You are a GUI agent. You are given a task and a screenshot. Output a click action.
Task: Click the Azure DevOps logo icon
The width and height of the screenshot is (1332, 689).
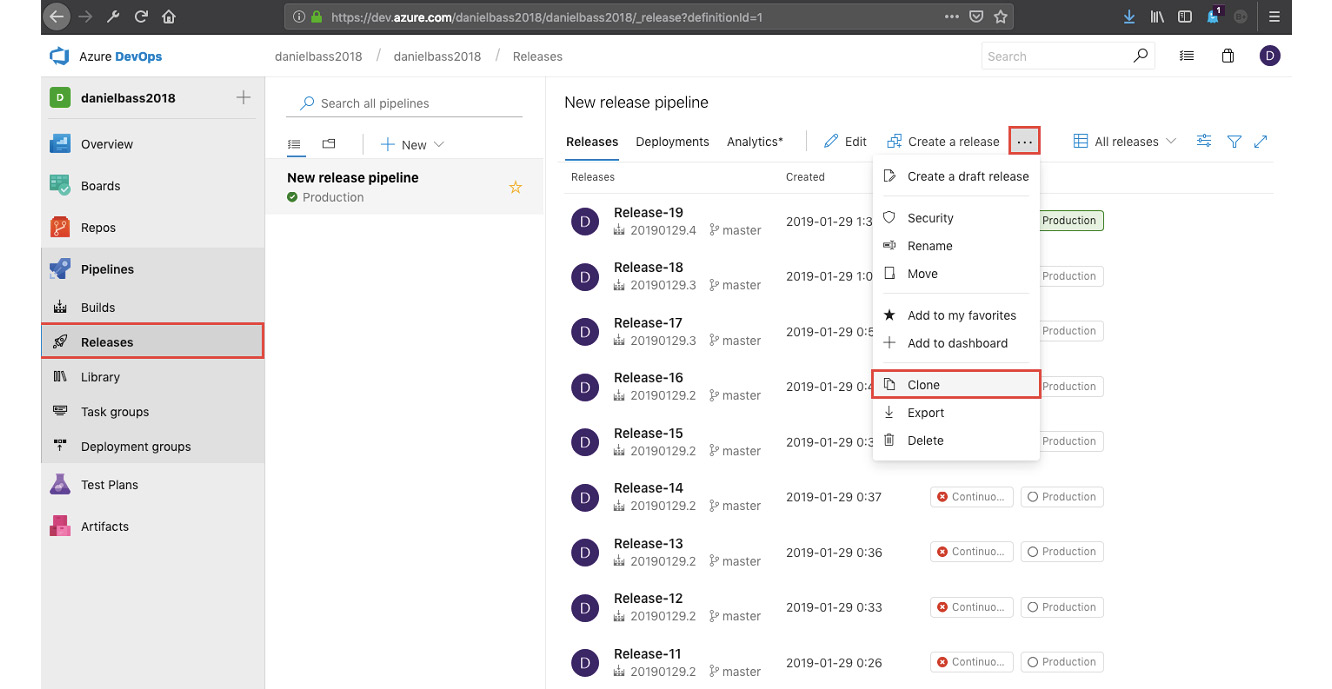coord(59,56)
